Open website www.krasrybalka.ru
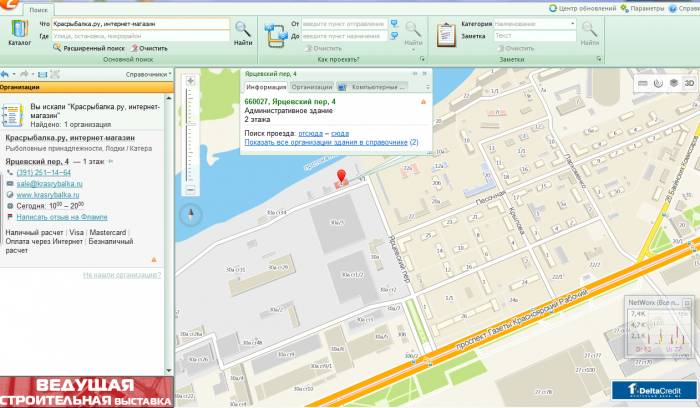The image size is (700, 408). 48,195
